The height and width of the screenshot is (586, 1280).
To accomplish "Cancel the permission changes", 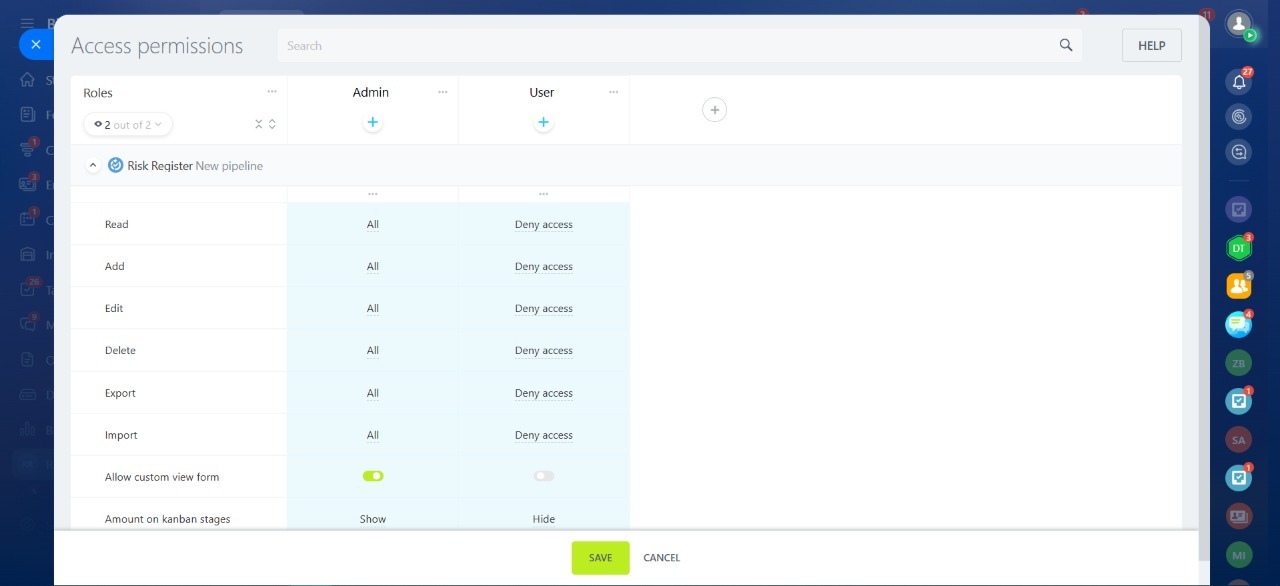I will 661,557.
